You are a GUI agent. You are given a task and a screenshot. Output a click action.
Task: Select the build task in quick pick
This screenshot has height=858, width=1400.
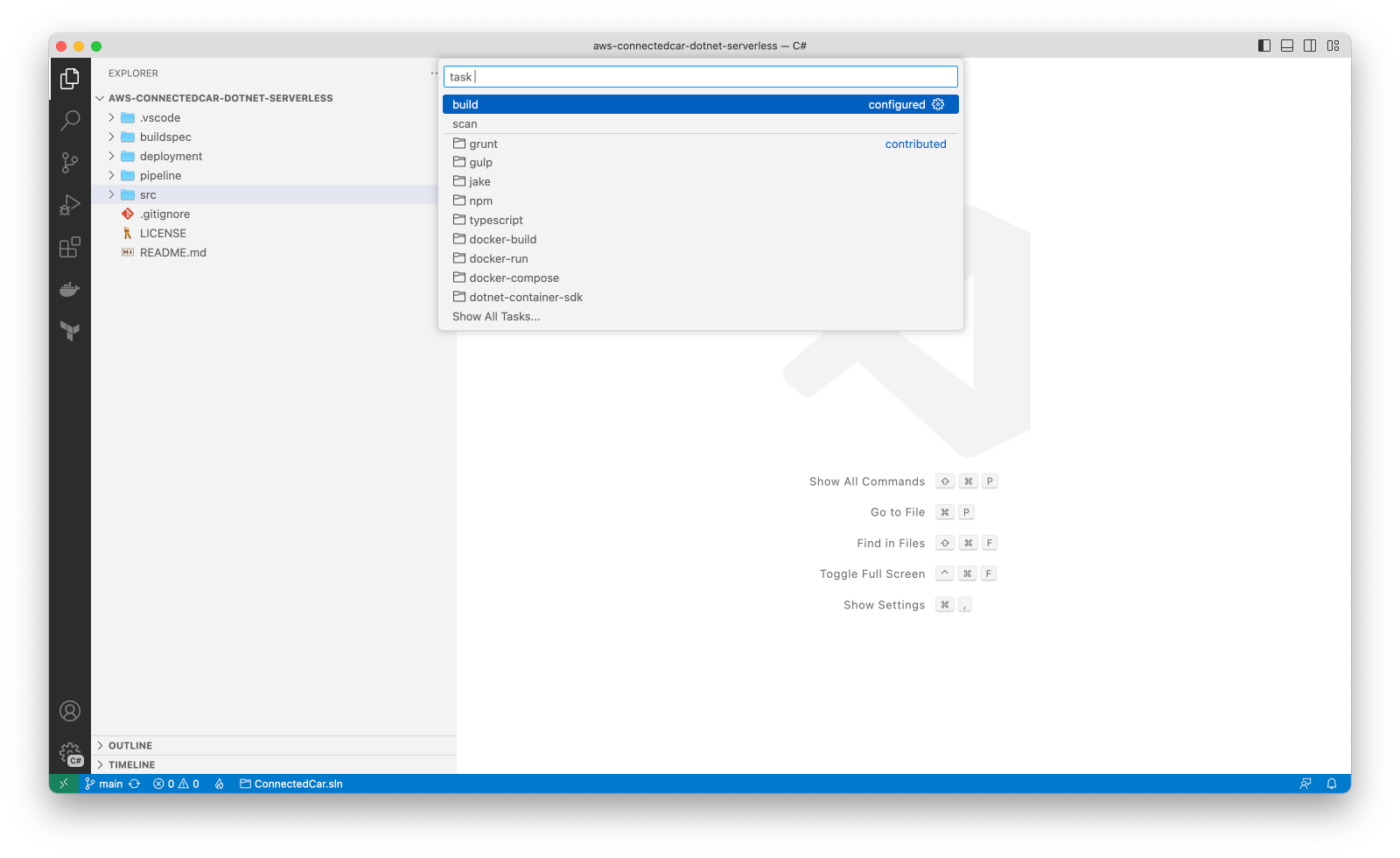pyautogui.click(x=701, y=104)
